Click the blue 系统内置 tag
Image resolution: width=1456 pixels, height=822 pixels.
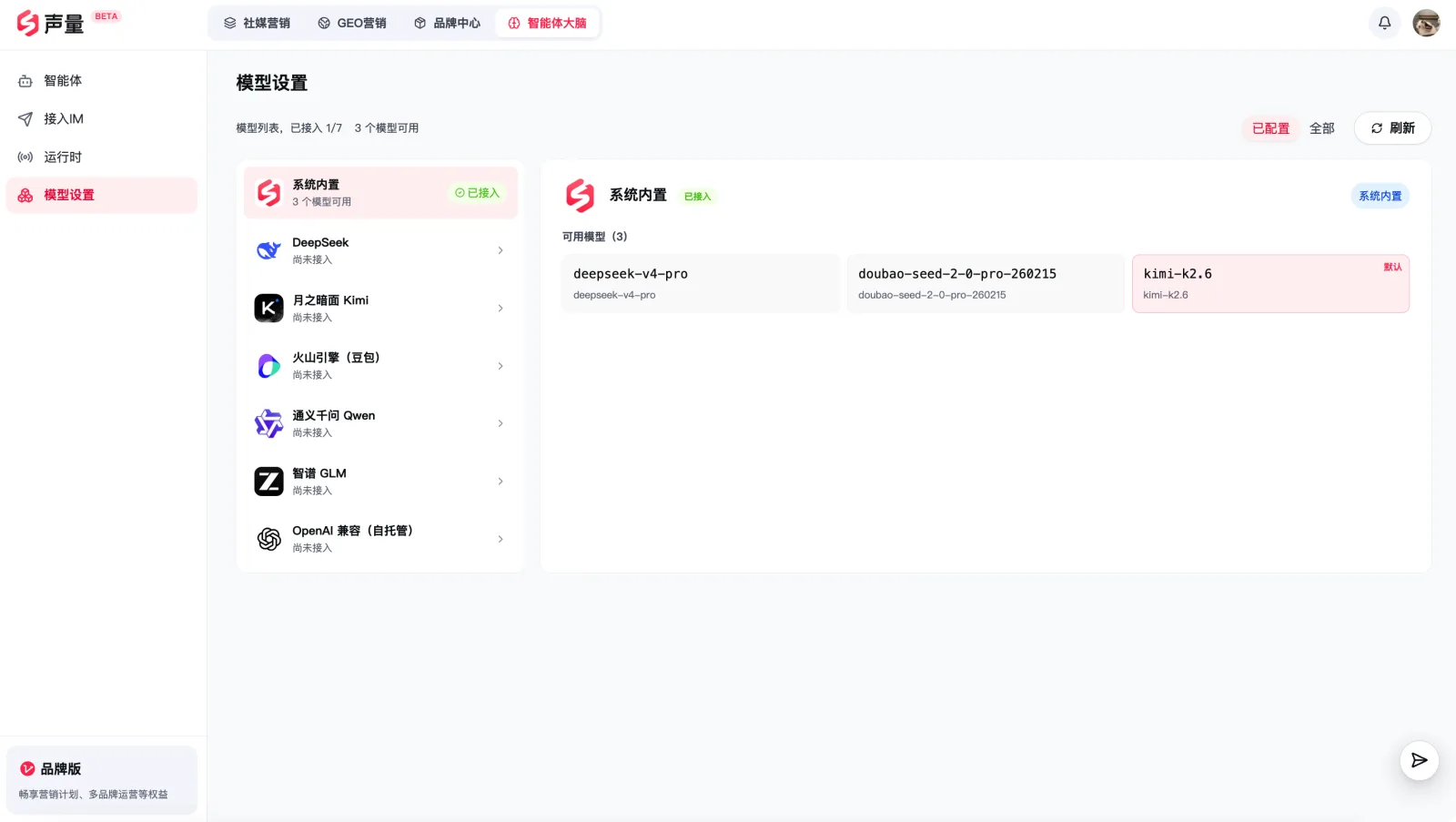coord(1380,197)
